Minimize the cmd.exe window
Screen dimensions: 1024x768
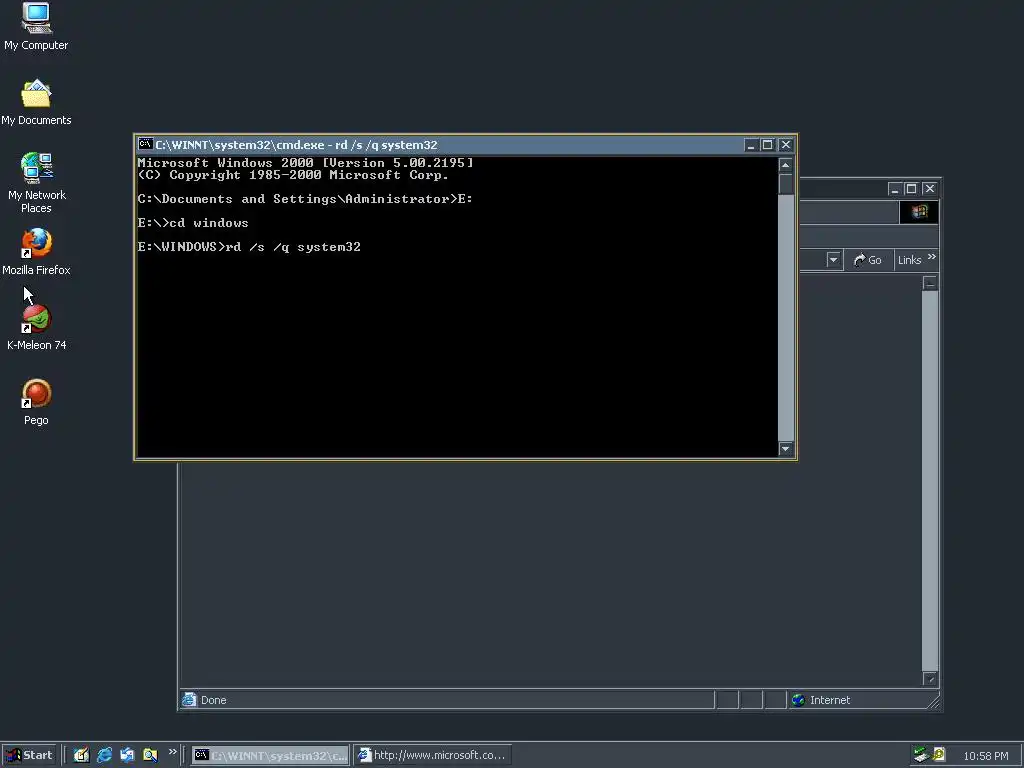click(x=750, y=145)
